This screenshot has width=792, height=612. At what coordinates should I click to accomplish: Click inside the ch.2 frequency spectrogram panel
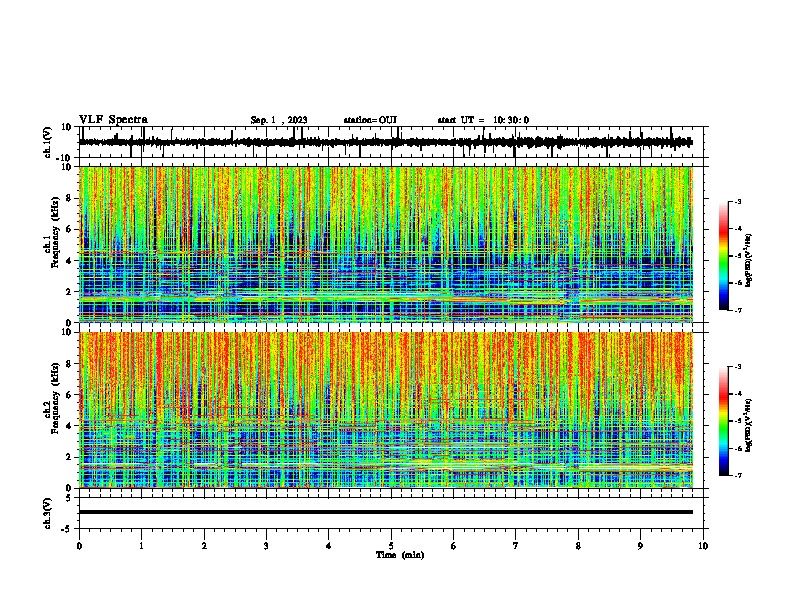pos(386,410)
